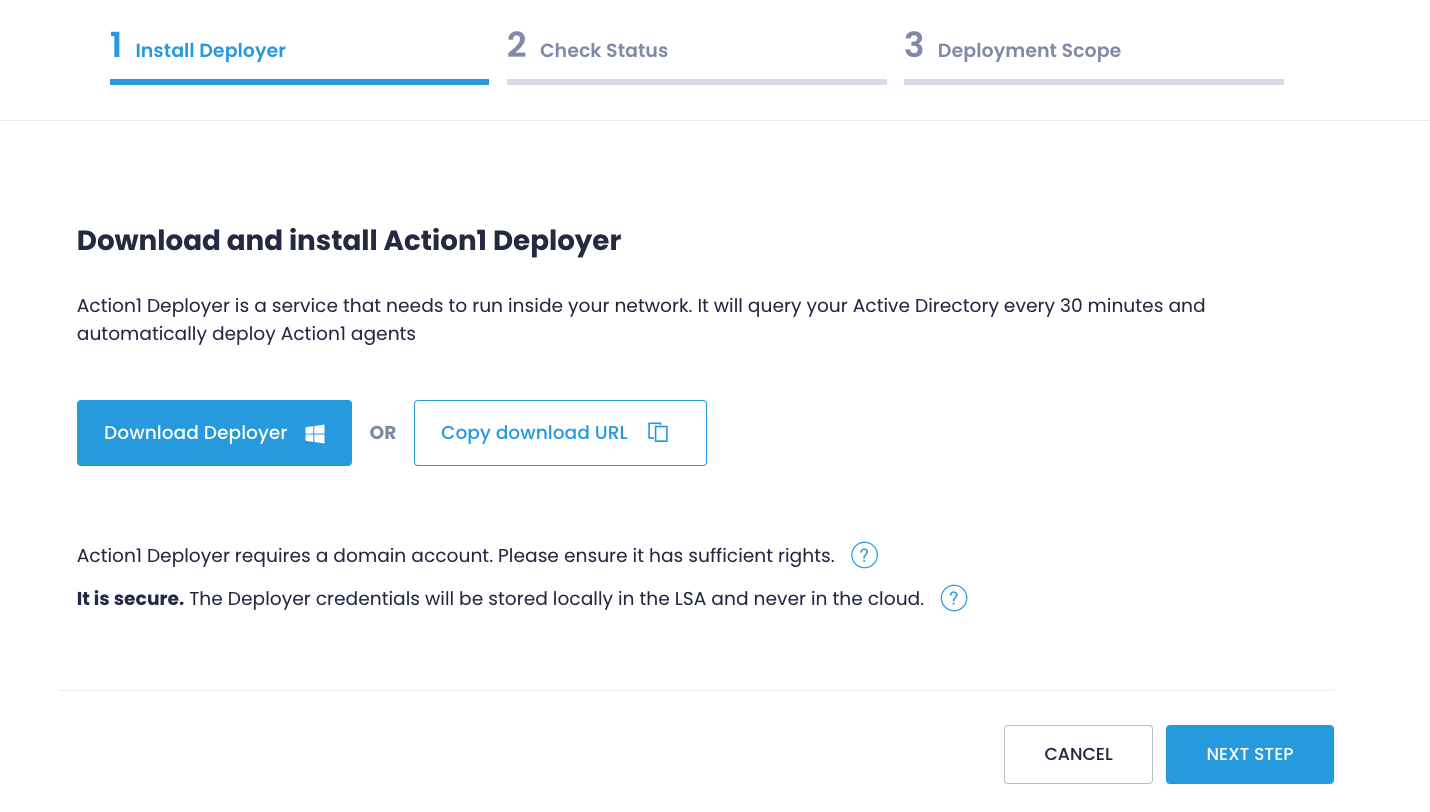Click the question mark about LSA credential storage
The height and width of the screenshot is (812, 1430).
point(954,598)
